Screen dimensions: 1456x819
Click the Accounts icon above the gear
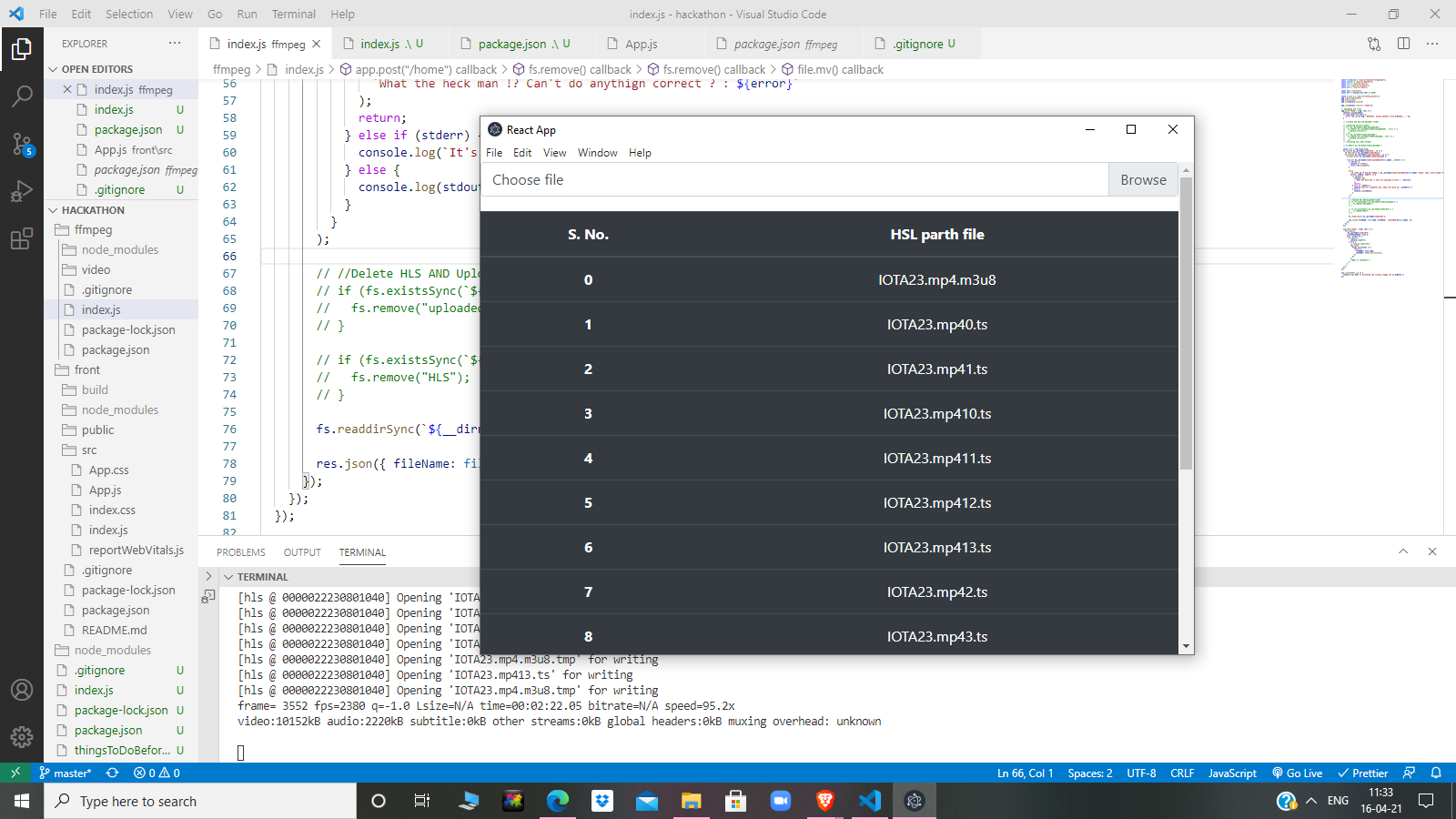(x=22, y=690)
